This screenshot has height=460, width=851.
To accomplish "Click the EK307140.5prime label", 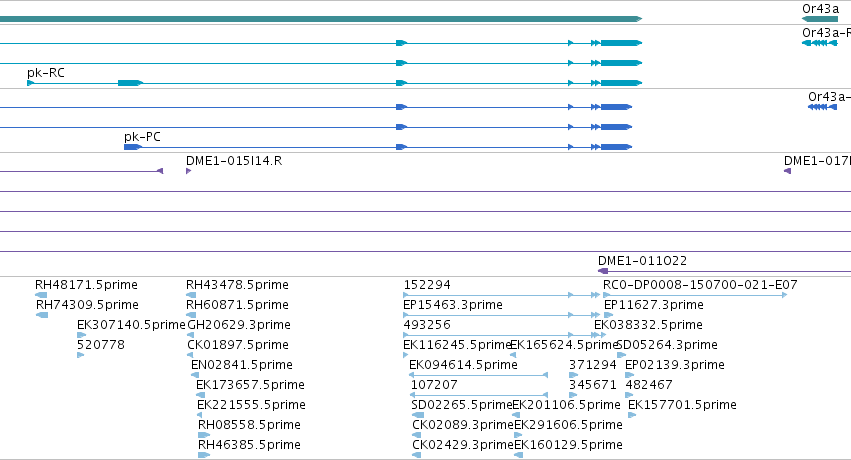I will point(131,325).
